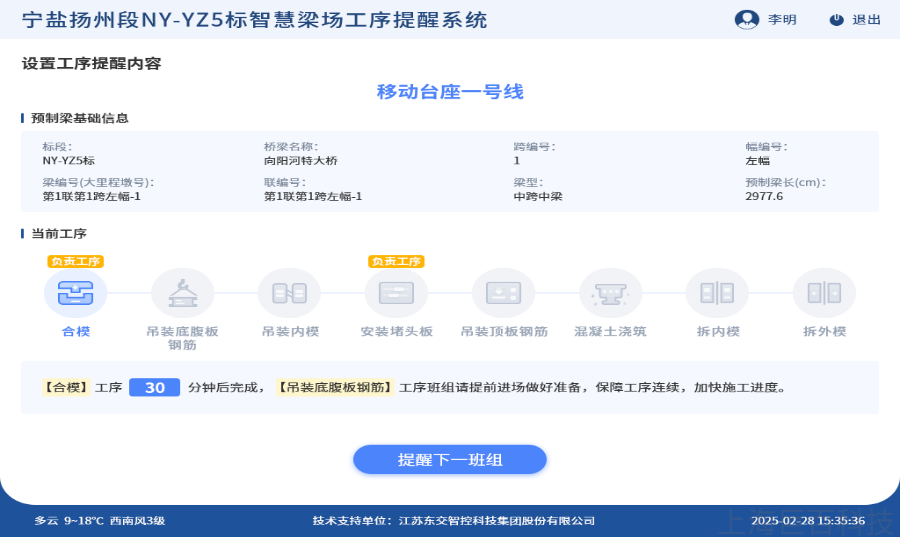Image resolution: width=900 pixels, height=538 pixels.
Task: Click the 移动台座一号线 heading
Action: 450,92
